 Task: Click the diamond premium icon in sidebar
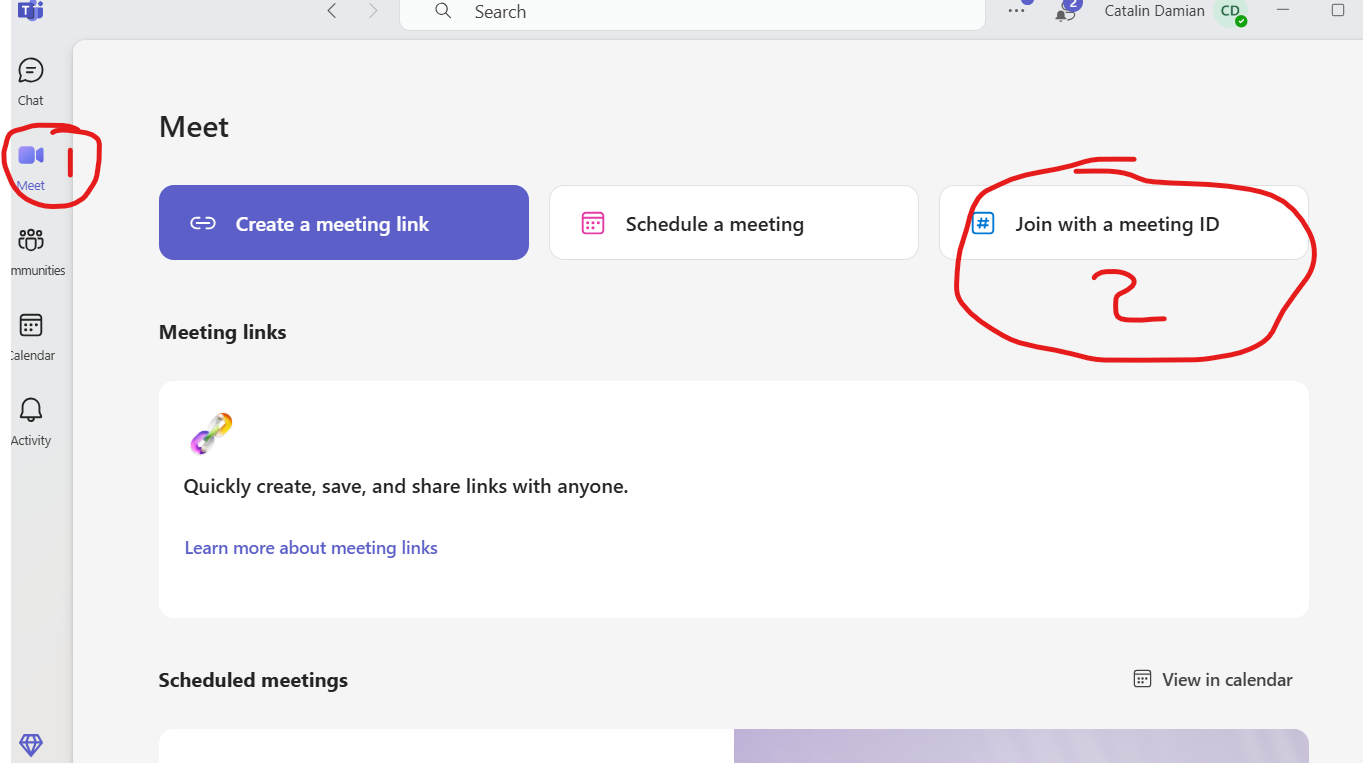pyautogui.click(x=31, y=745)
